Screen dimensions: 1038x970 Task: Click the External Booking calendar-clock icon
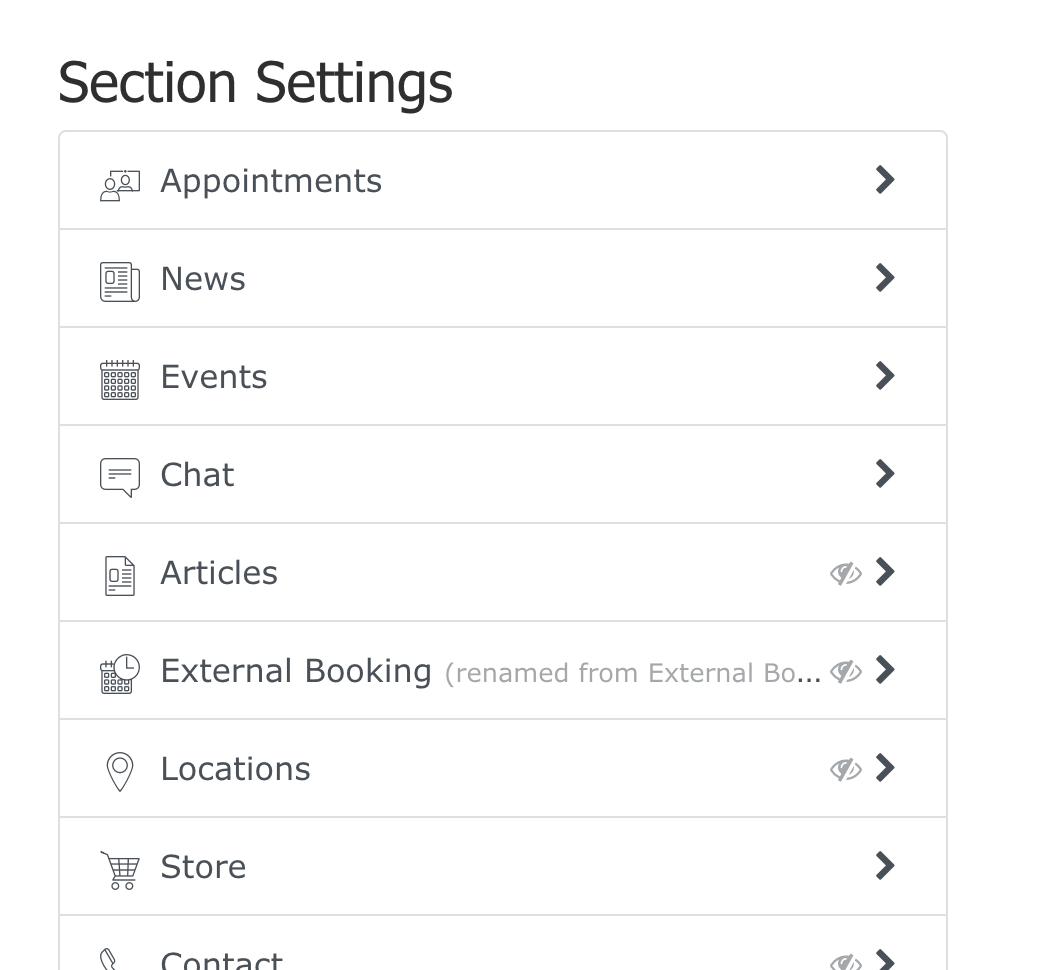pyautogui.click(x=120, y=673)
